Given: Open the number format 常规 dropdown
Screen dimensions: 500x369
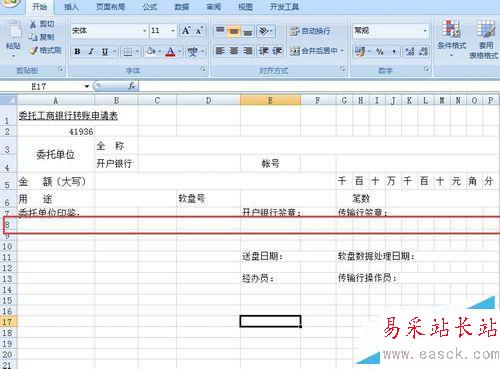Looking at the screenshot, I should [425, 31].
